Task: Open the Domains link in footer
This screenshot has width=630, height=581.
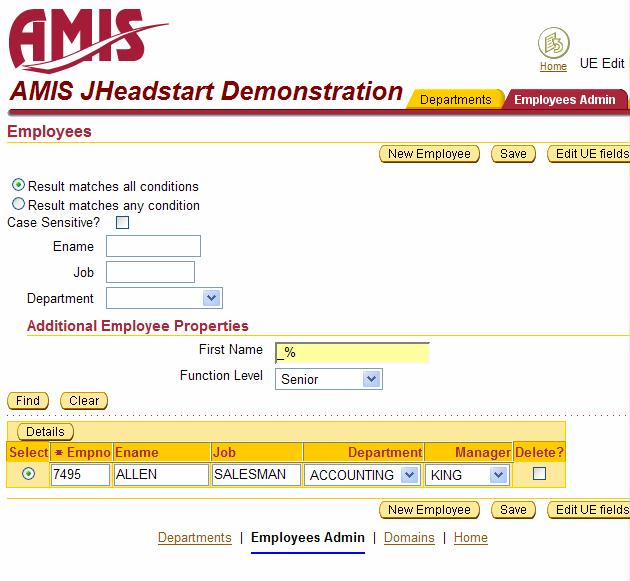Action: coord(409,538)
